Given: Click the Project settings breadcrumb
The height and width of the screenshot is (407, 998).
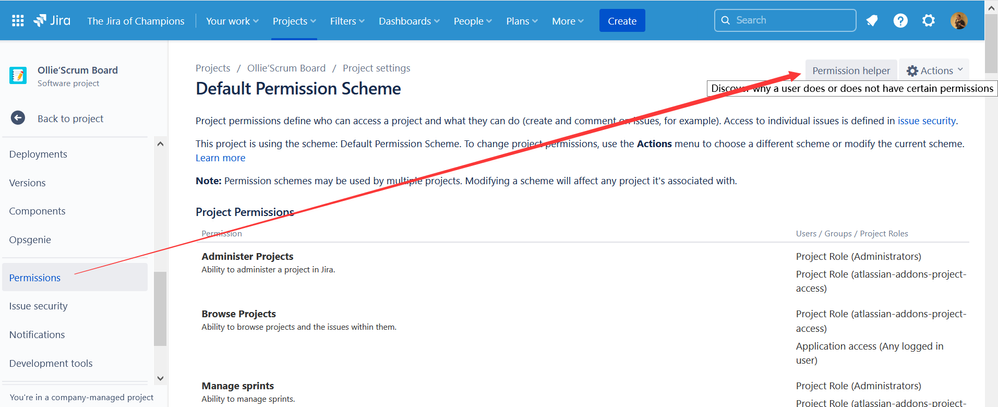Looking at the screenshot, I should [377, 68].
